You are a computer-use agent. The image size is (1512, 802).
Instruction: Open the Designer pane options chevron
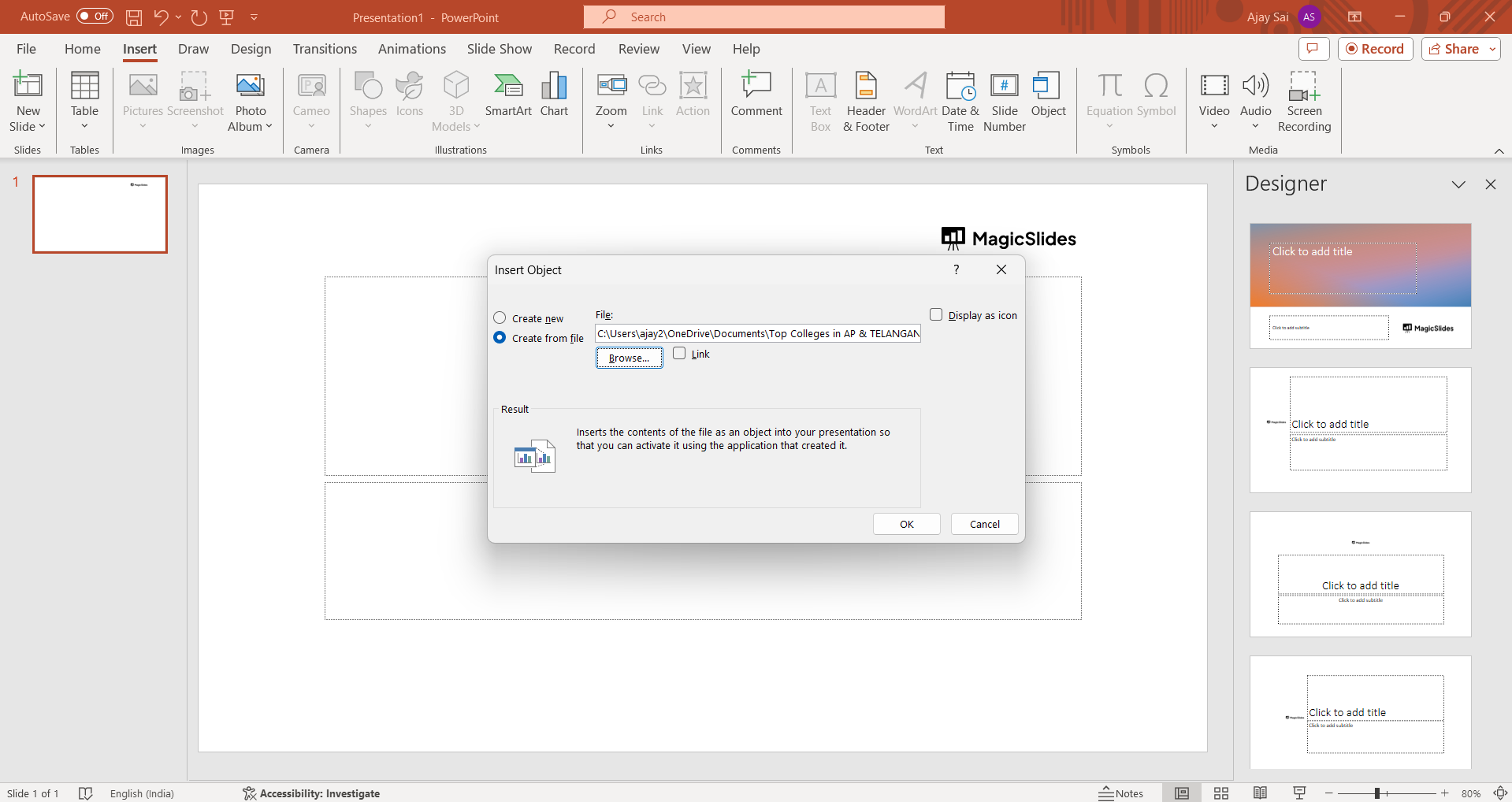pos(1458,184)
